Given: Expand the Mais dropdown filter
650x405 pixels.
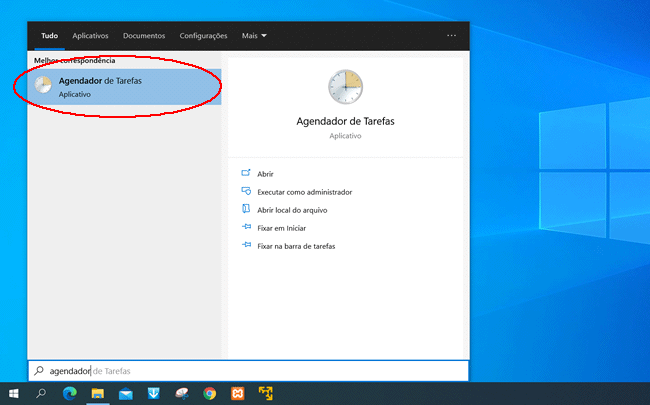Looking at the screenshot, I should pyautogui.click(x=254, y=36).
